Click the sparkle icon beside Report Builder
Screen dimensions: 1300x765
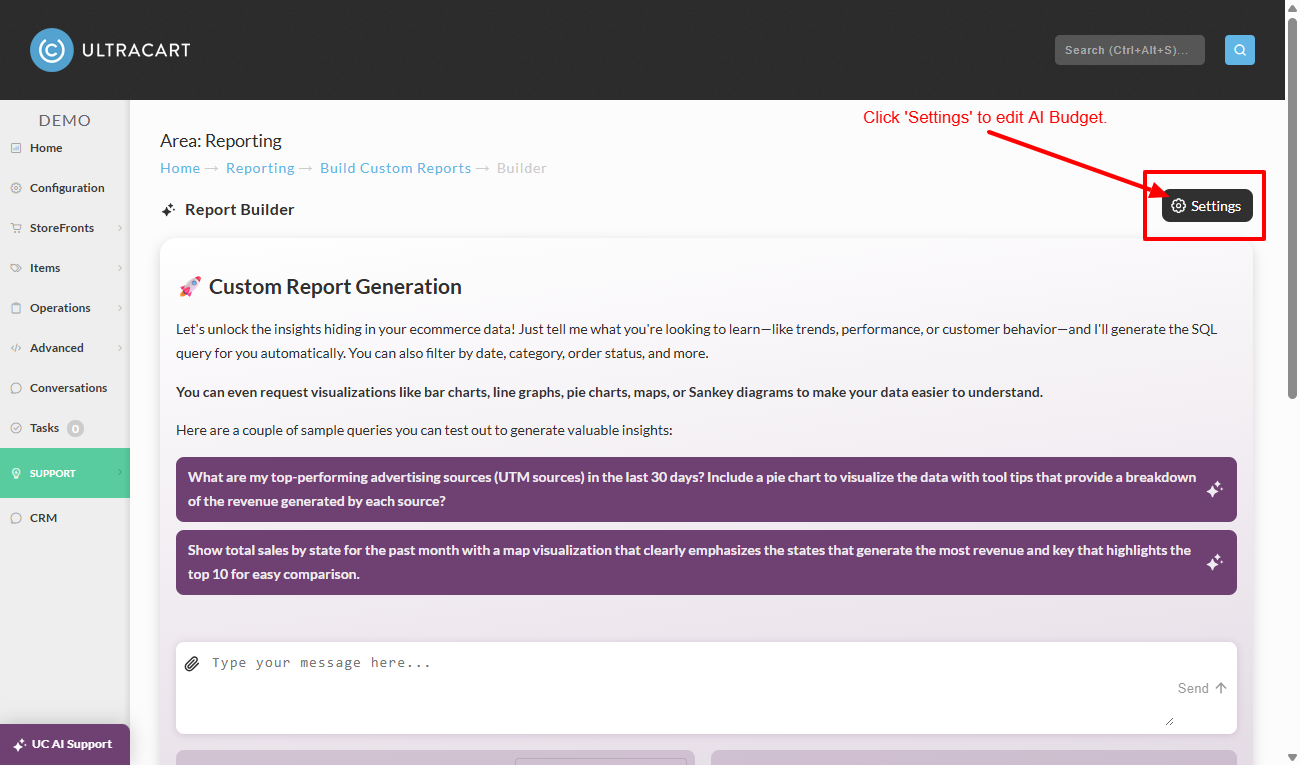(x=169, y=210)
